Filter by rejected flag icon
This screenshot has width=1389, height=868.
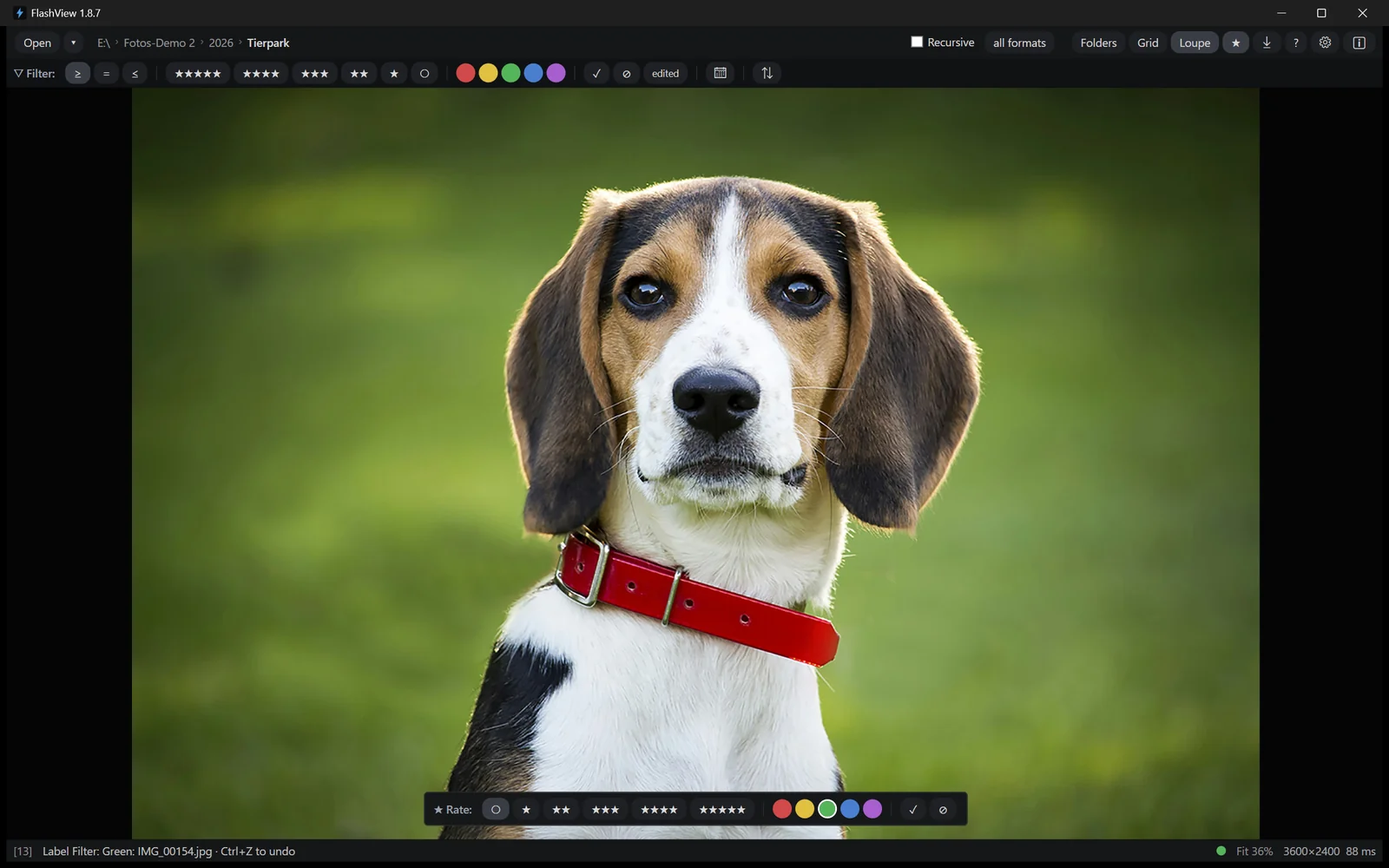point(626,74)
